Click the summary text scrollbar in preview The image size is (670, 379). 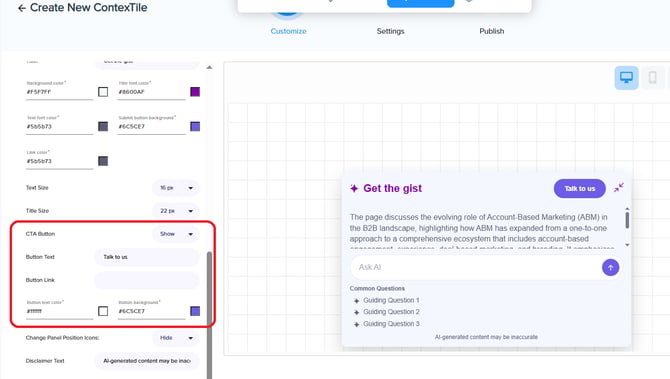[627, 220]
